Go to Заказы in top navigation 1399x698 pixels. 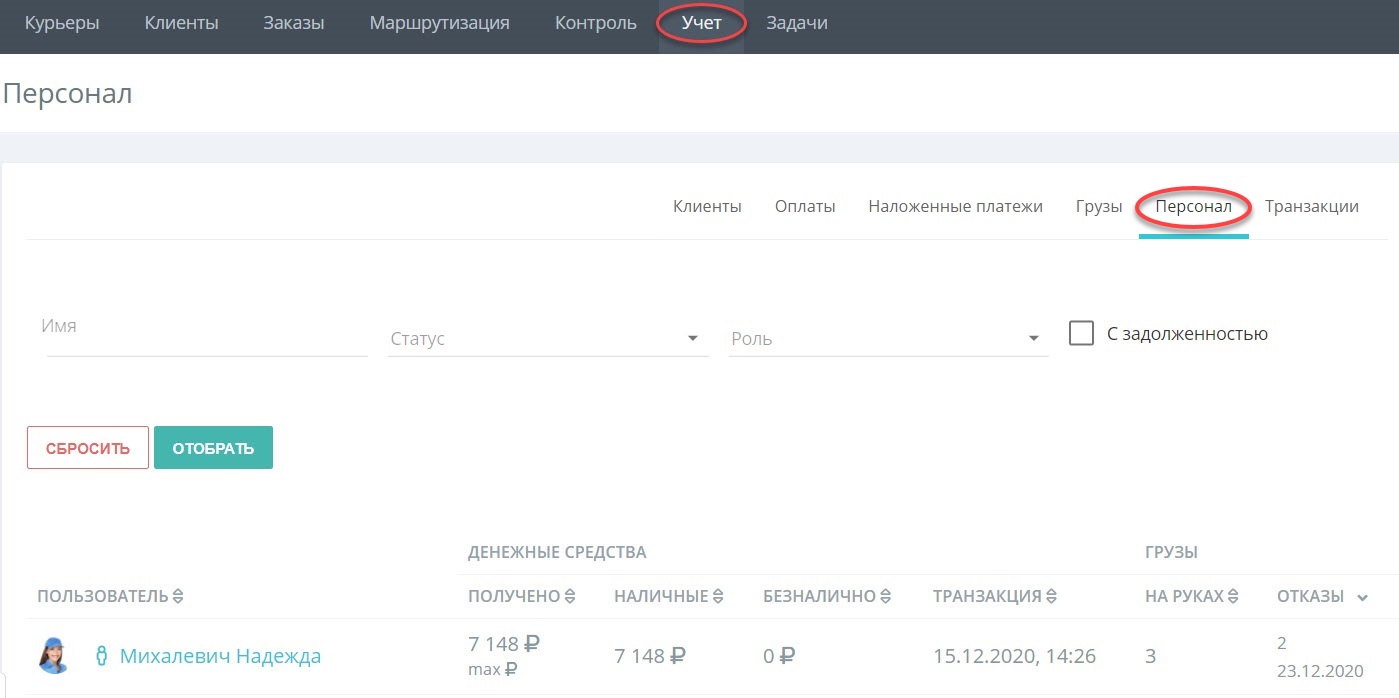[294, 23]
